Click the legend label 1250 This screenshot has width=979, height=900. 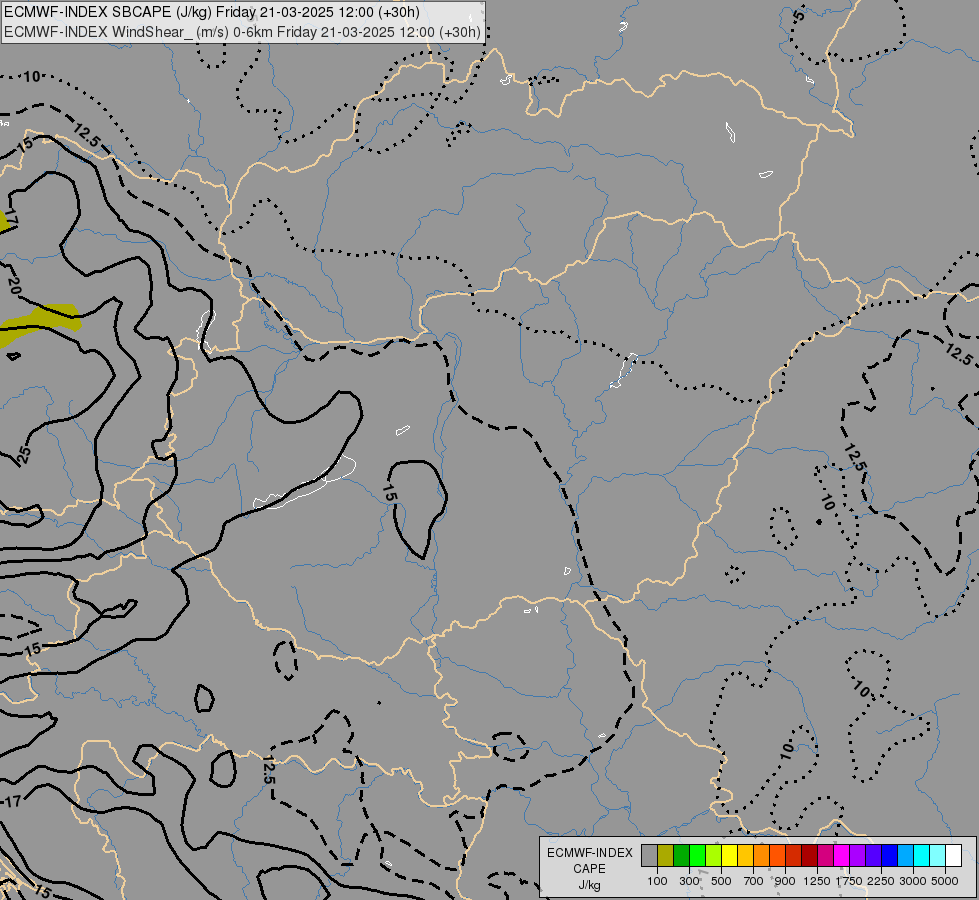(817, 881)
